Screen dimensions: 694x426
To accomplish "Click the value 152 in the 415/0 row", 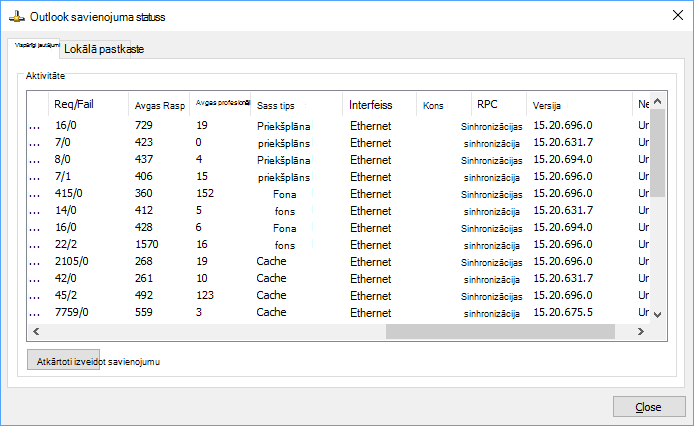I will tap(205, 194).
